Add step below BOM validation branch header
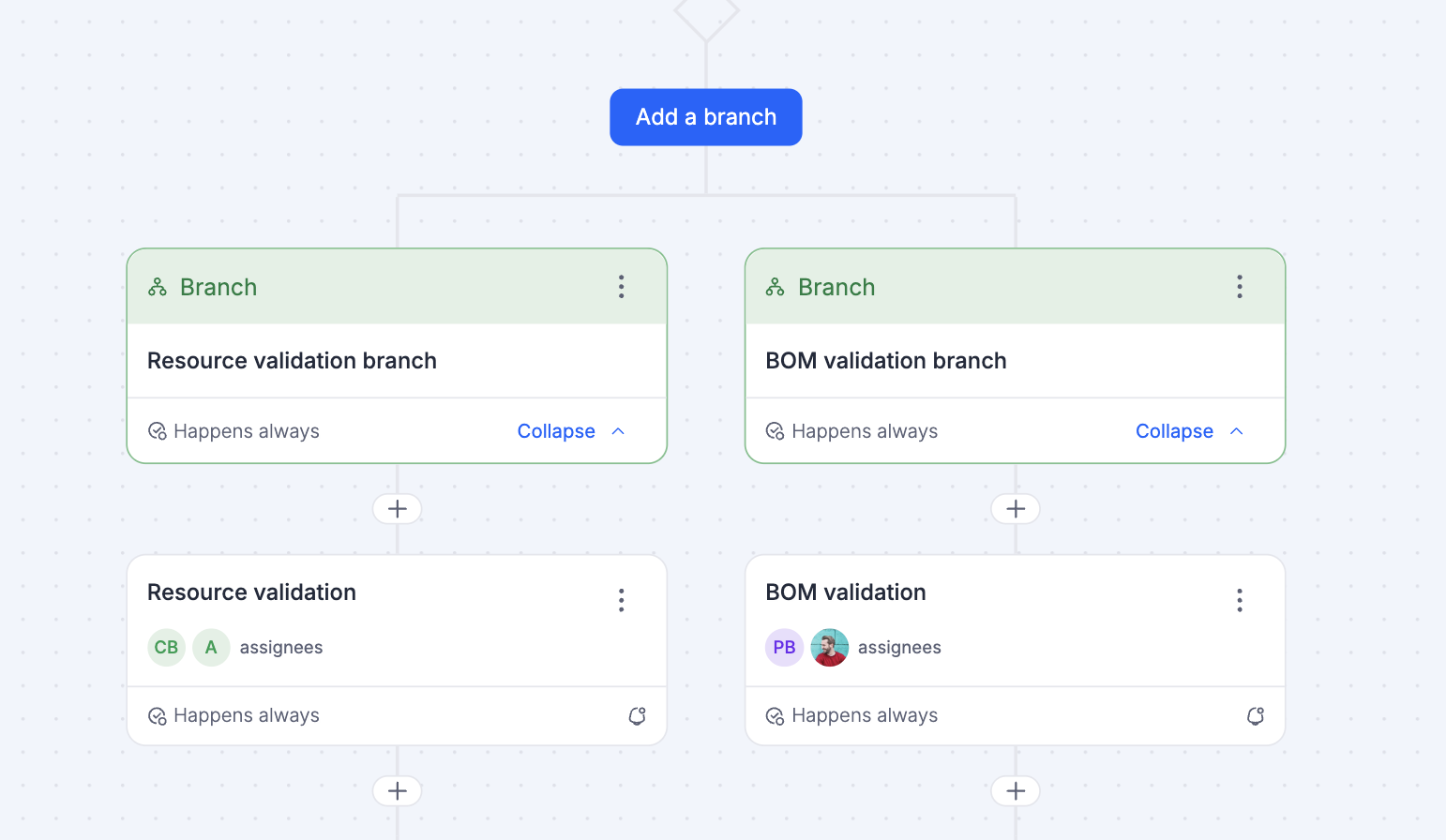Image resolution: width=1446 pixels, height=840 pixels. [x=1015, y=509]
